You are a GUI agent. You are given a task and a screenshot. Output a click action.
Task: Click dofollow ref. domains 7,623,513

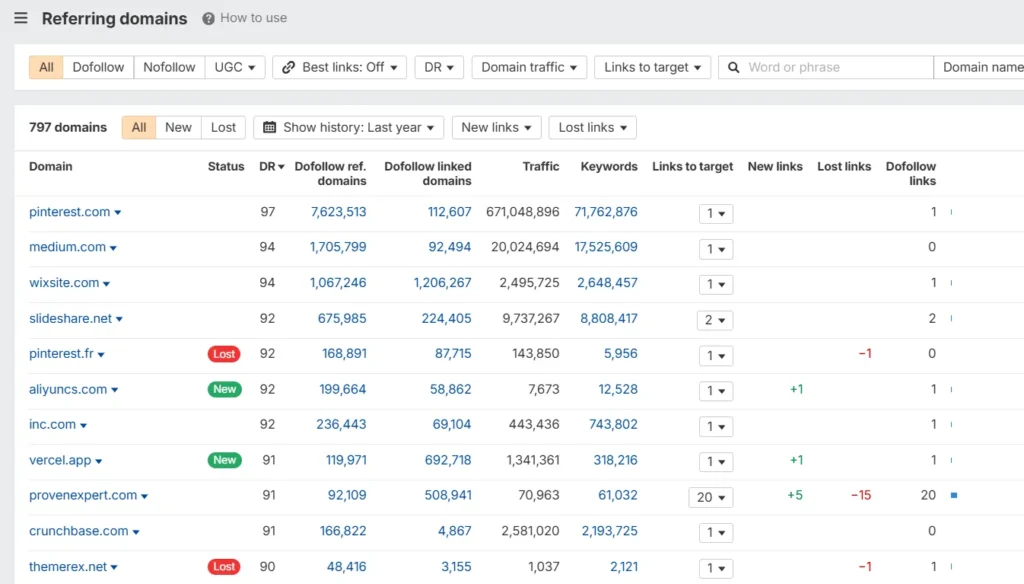click(x=338, y=212)
